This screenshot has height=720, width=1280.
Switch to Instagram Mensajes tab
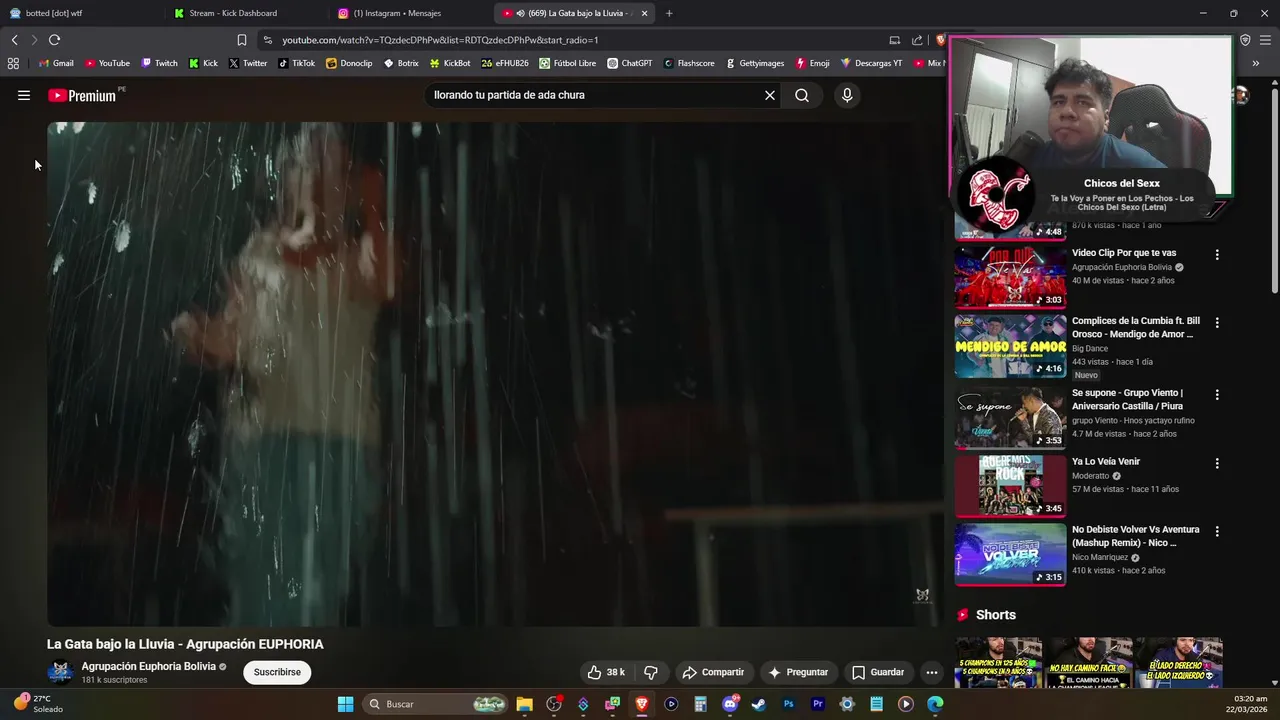[411, 13]
